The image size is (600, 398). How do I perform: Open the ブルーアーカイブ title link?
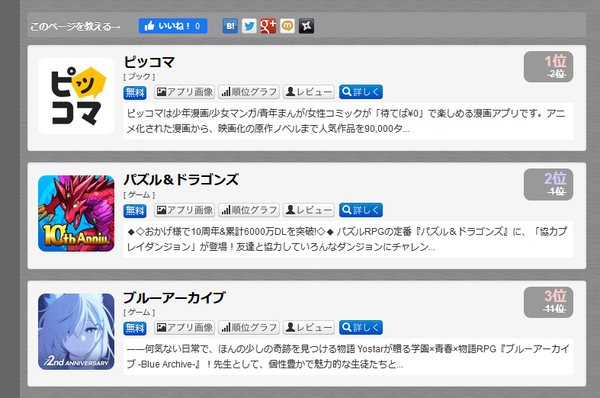click(174, 297)
